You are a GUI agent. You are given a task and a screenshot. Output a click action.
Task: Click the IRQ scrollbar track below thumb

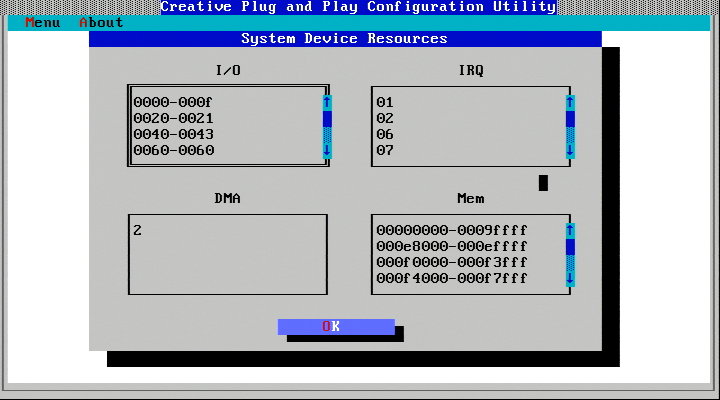(570, 135)
